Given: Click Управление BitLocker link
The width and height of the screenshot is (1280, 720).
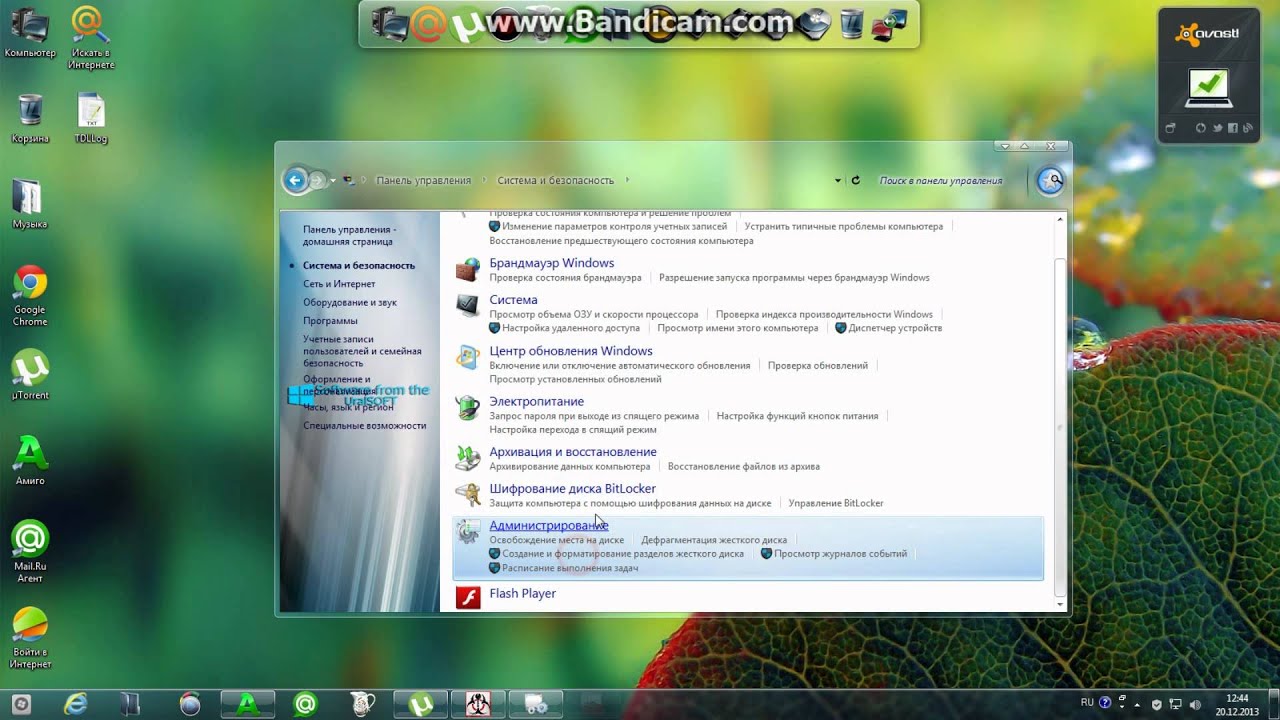Looking at the screenshot, I should 836,503.
